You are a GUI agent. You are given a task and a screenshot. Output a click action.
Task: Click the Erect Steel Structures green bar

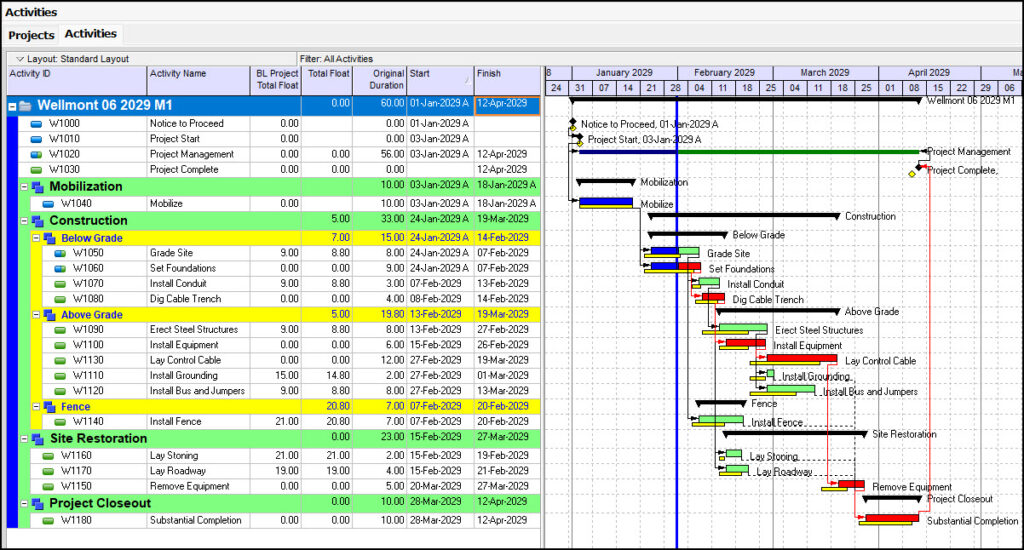click(x=743, y=328)
